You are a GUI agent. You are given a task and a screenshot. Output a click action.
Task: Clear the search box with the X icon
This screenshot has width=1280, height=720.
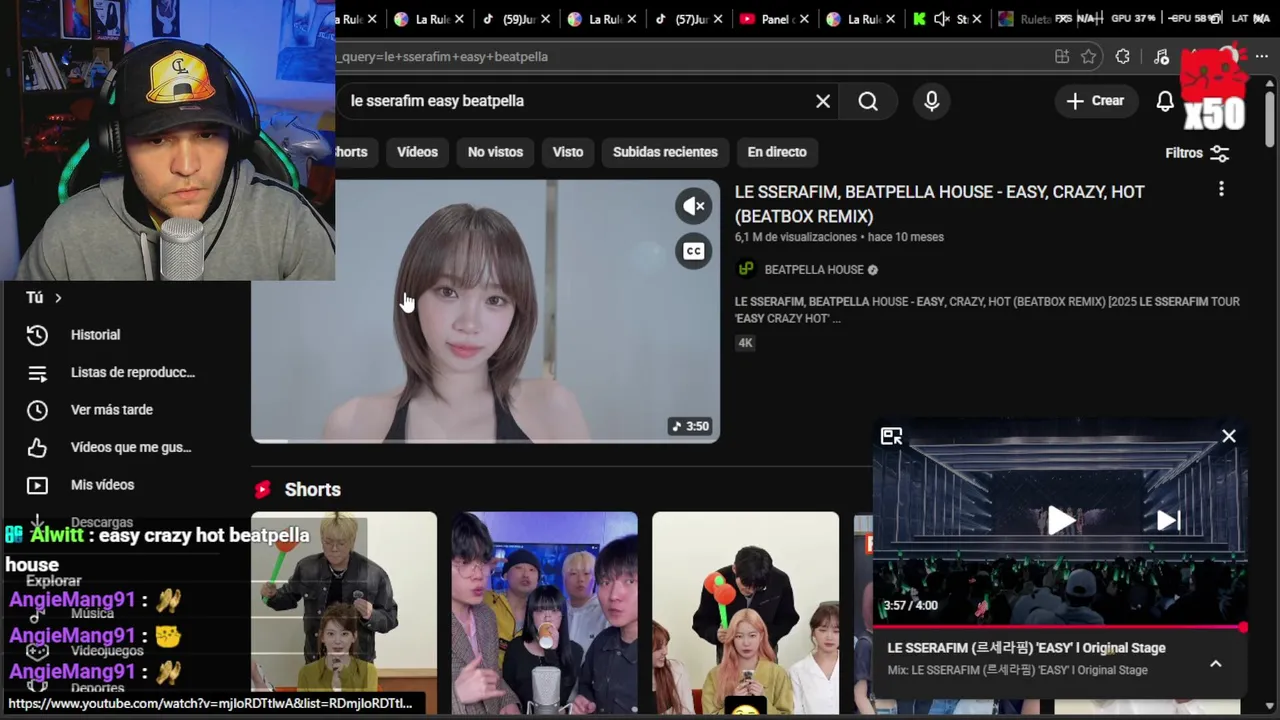point(823,101)
